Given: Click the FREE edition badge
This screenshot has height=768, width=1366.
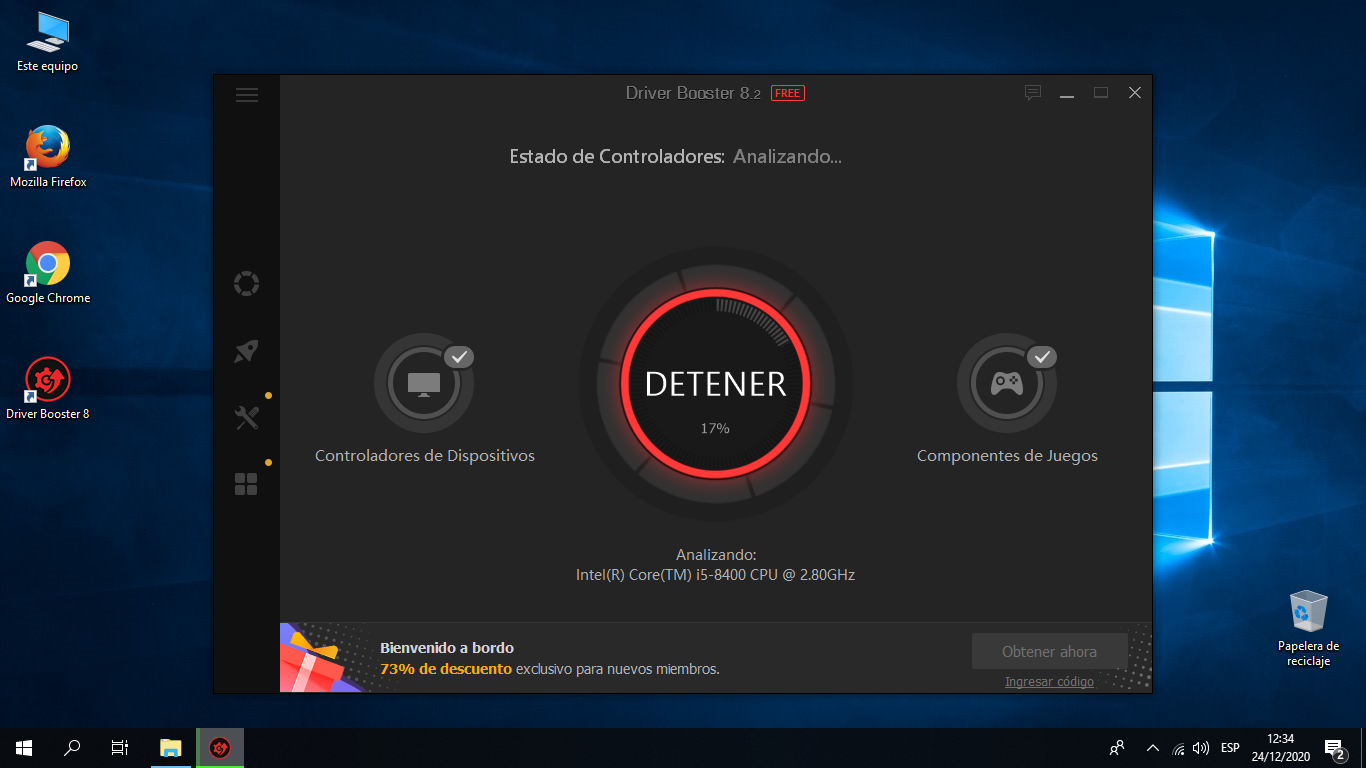Looking at the screenshot, I should click(787, 93).
